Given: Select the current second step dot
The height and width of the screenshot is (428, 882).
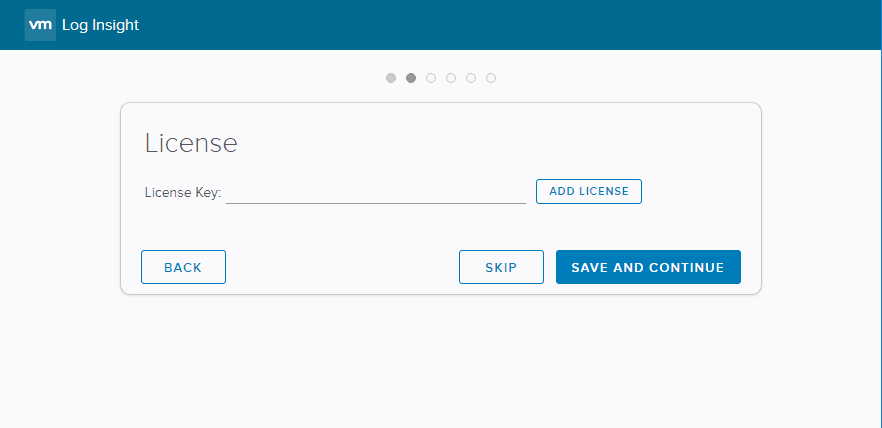Looking at the screenshot, I should click(x=411, y=78).
